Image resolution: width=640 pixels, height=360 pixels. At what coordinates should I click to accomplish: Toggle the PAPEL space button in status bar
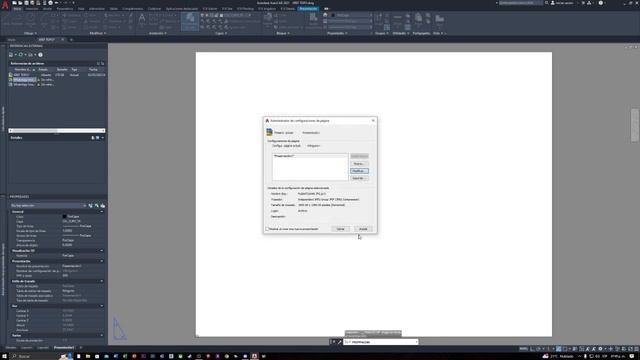pos(523,349)
